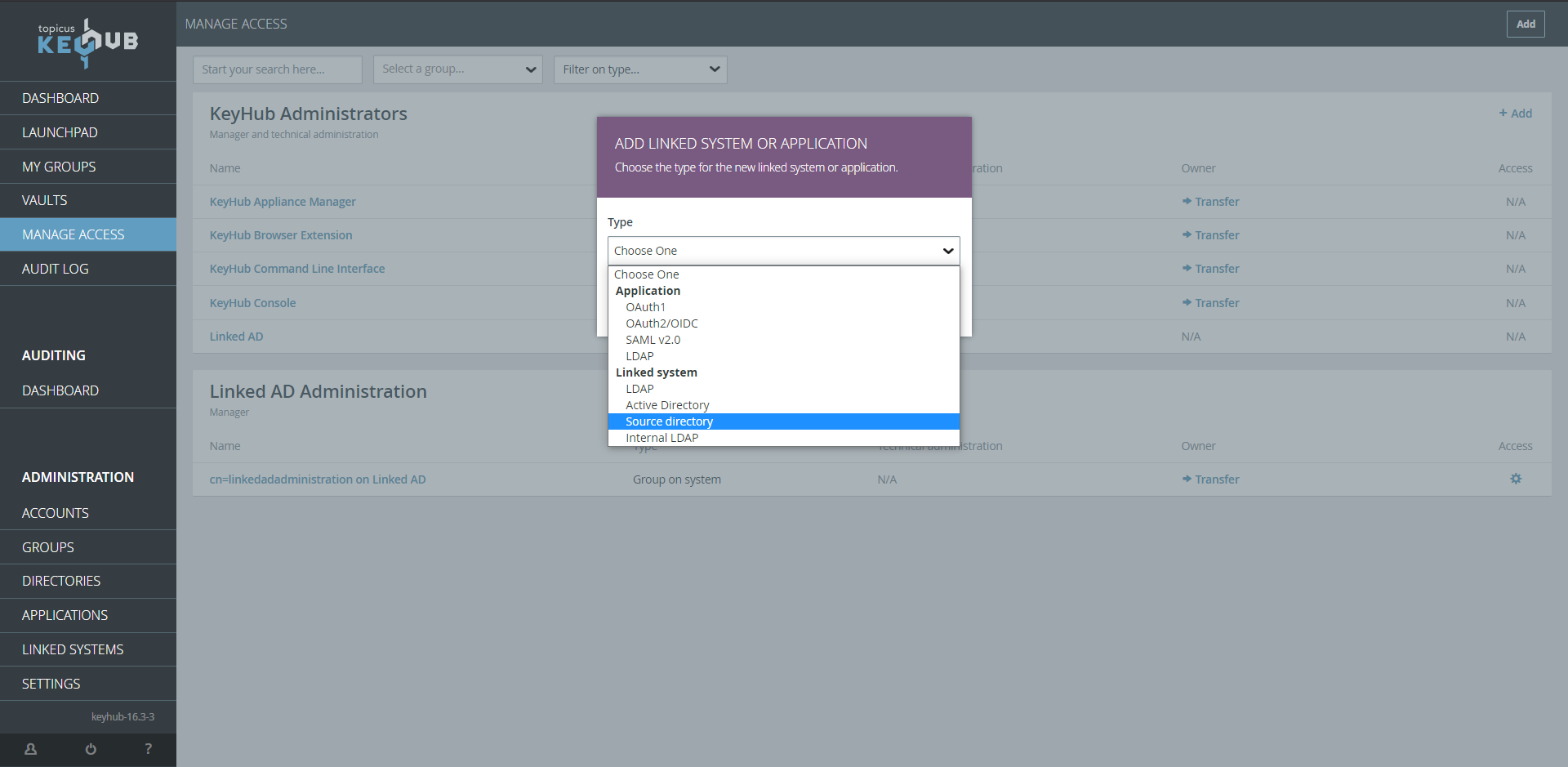
Task: Click the search input field
Action: click(278, 69)
